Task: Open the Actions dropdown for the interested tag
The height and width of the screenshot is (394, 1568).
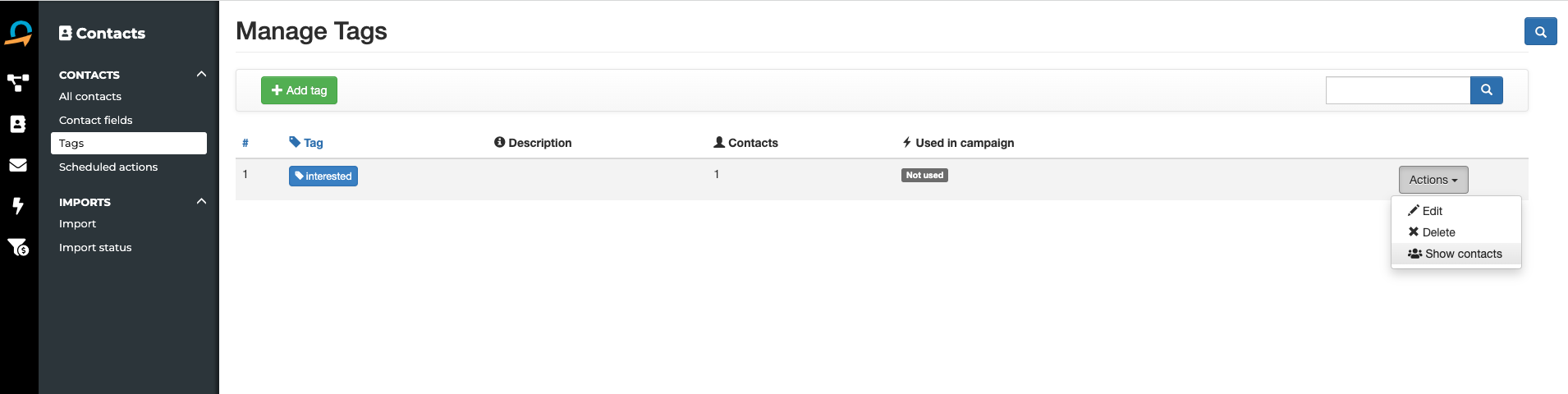Action: tap(1433, 180)
